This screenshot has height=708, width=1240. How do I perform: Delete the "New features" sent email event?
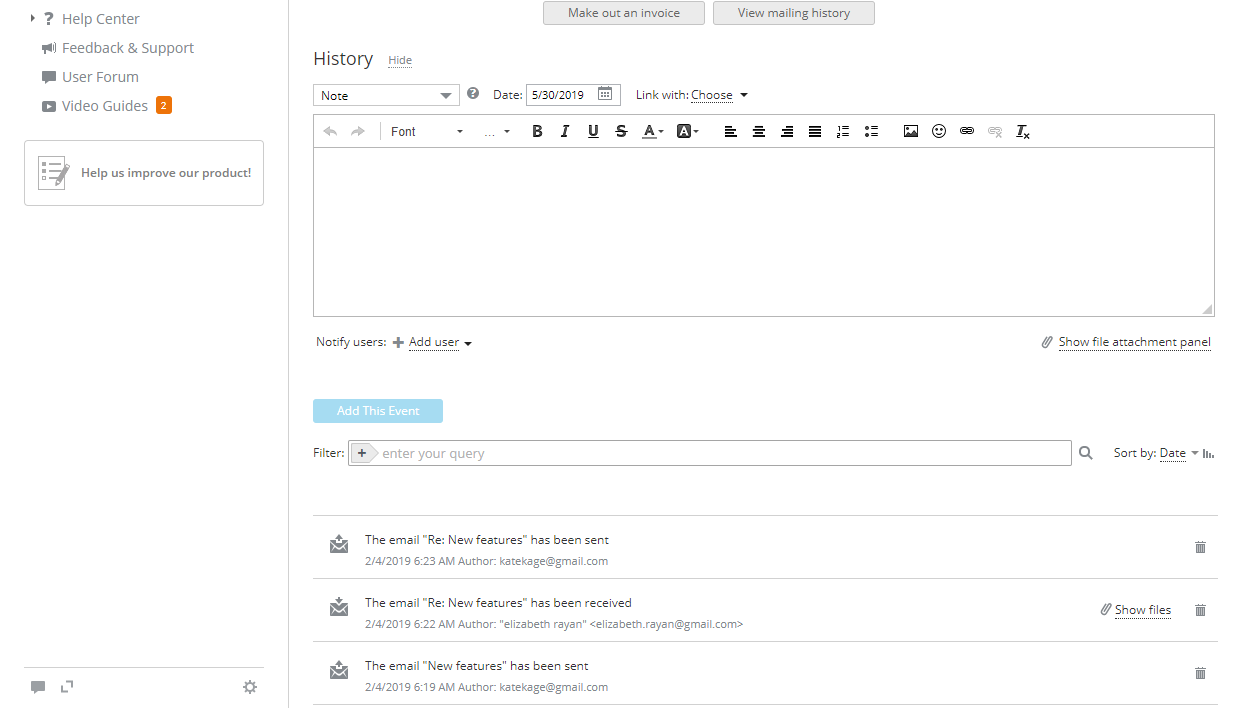[1200, 673]
